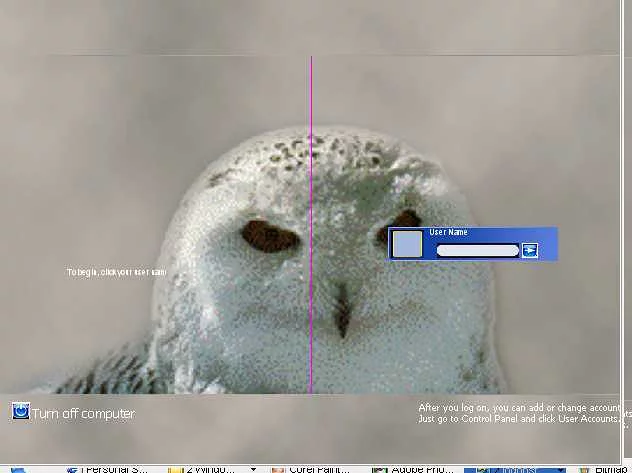Screen dimensions: 632x473
Task: Click the 'After you log on' hint text
Action: (520, 413)
